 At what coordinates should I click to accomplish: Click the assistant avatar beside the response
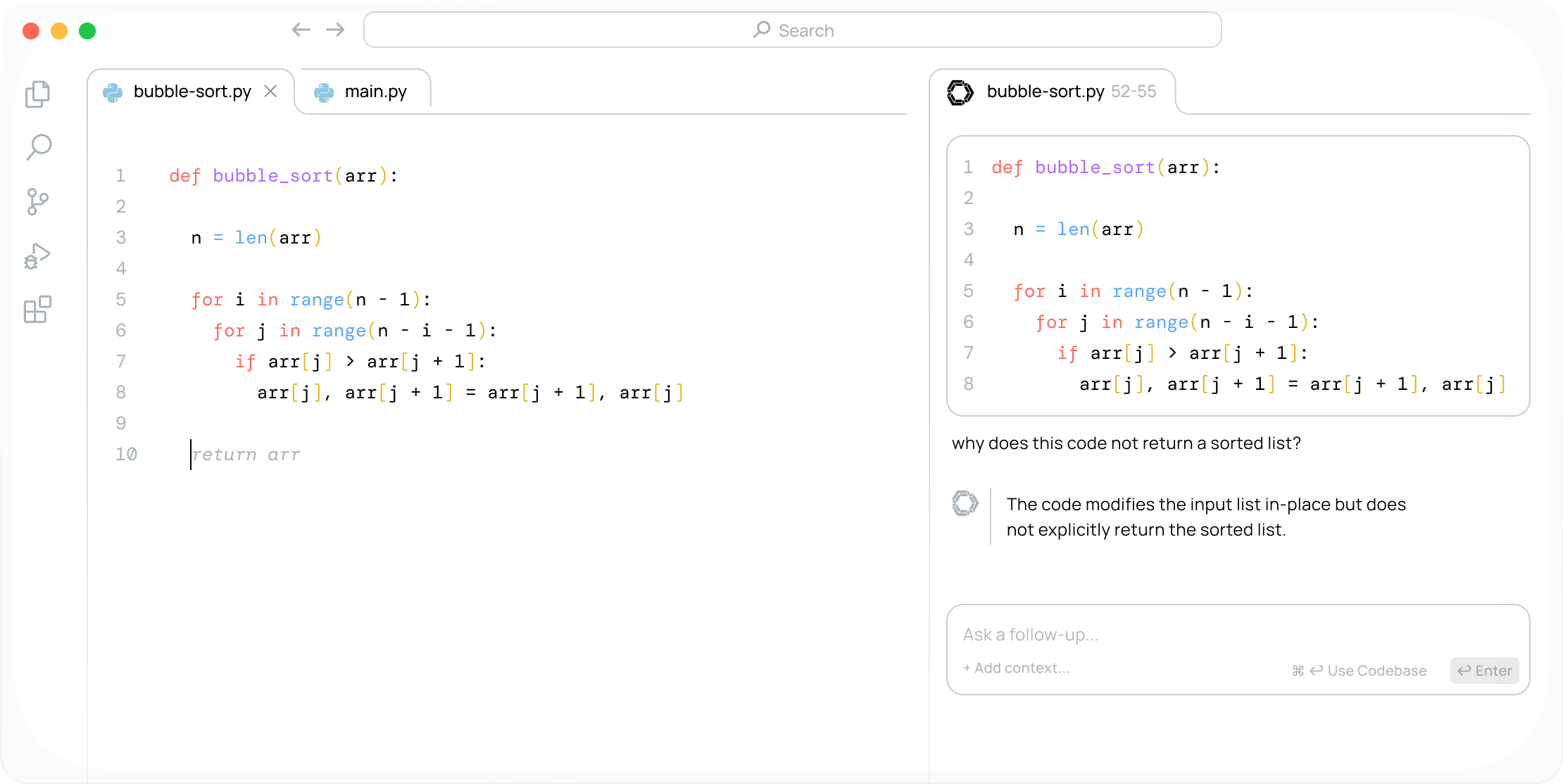pos(965,503)
